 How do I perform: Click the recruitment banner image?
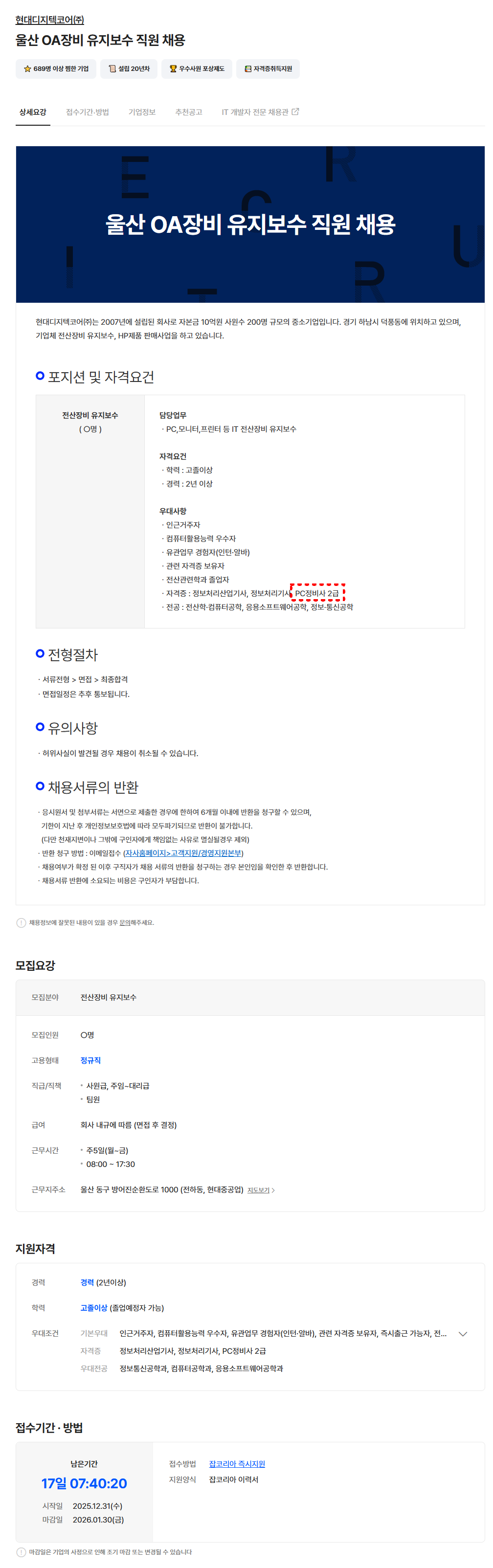[250, 224]
